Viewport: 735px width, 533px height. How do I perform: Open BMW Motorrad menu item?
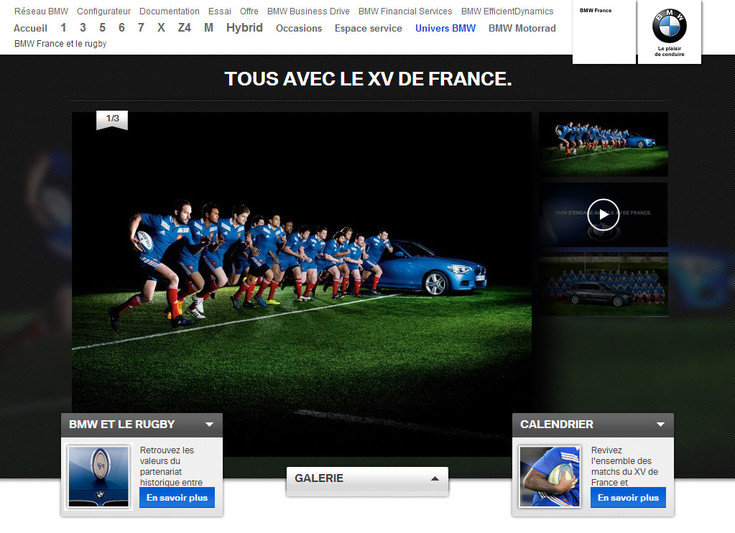coord(522,28)
